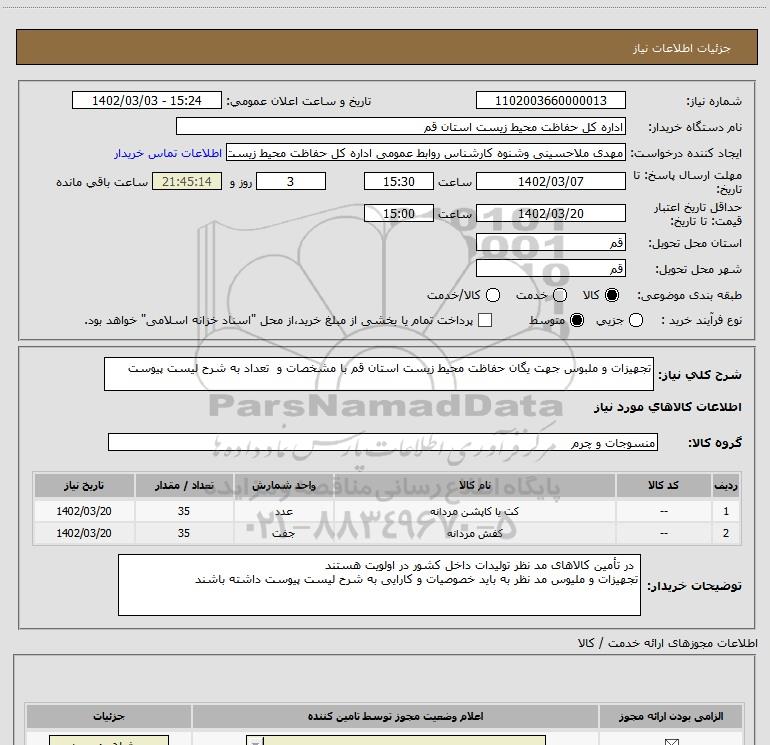The width and height of the screenshot is (770, 745).
Task: Click the price validity time 15:00
Action: coord(399,213)
